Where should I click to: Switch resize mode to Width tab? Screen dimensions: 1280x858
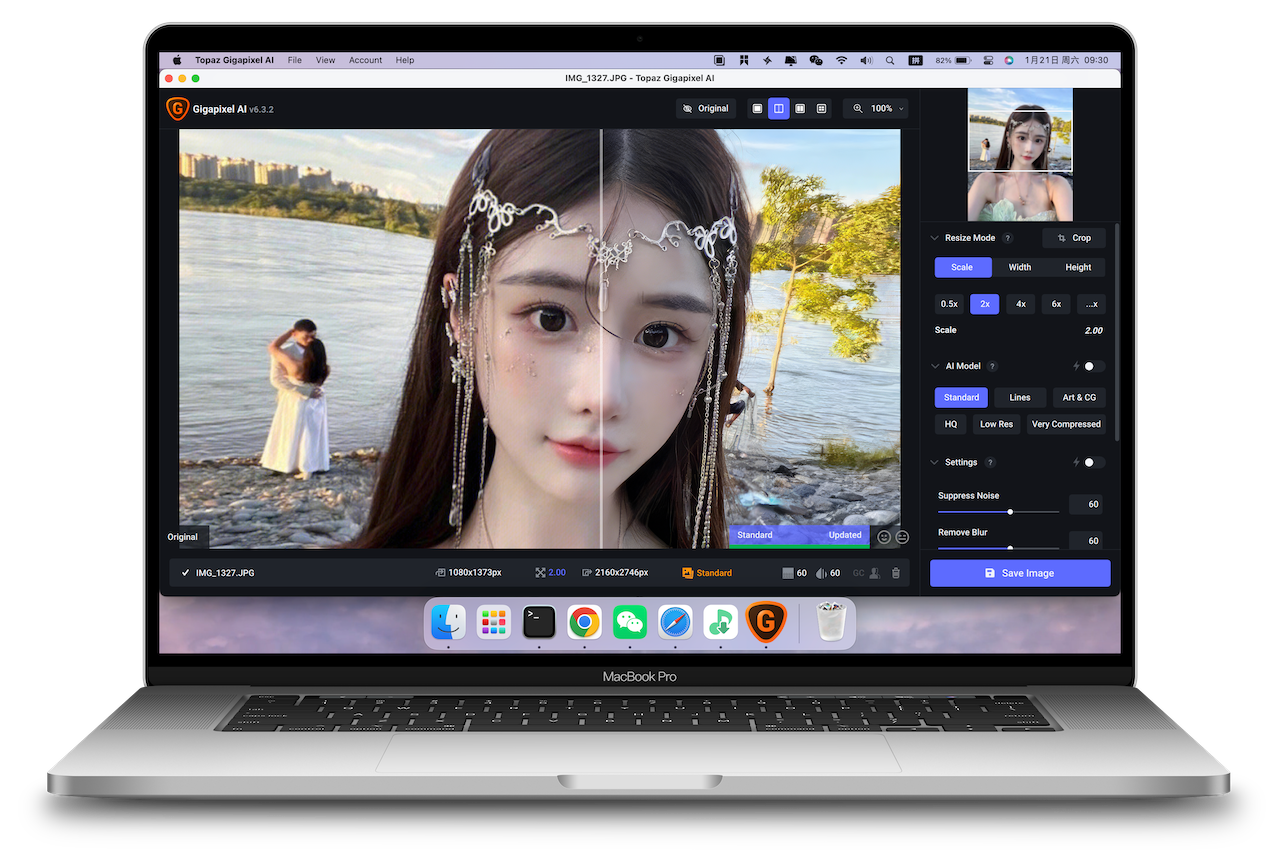1020,267
